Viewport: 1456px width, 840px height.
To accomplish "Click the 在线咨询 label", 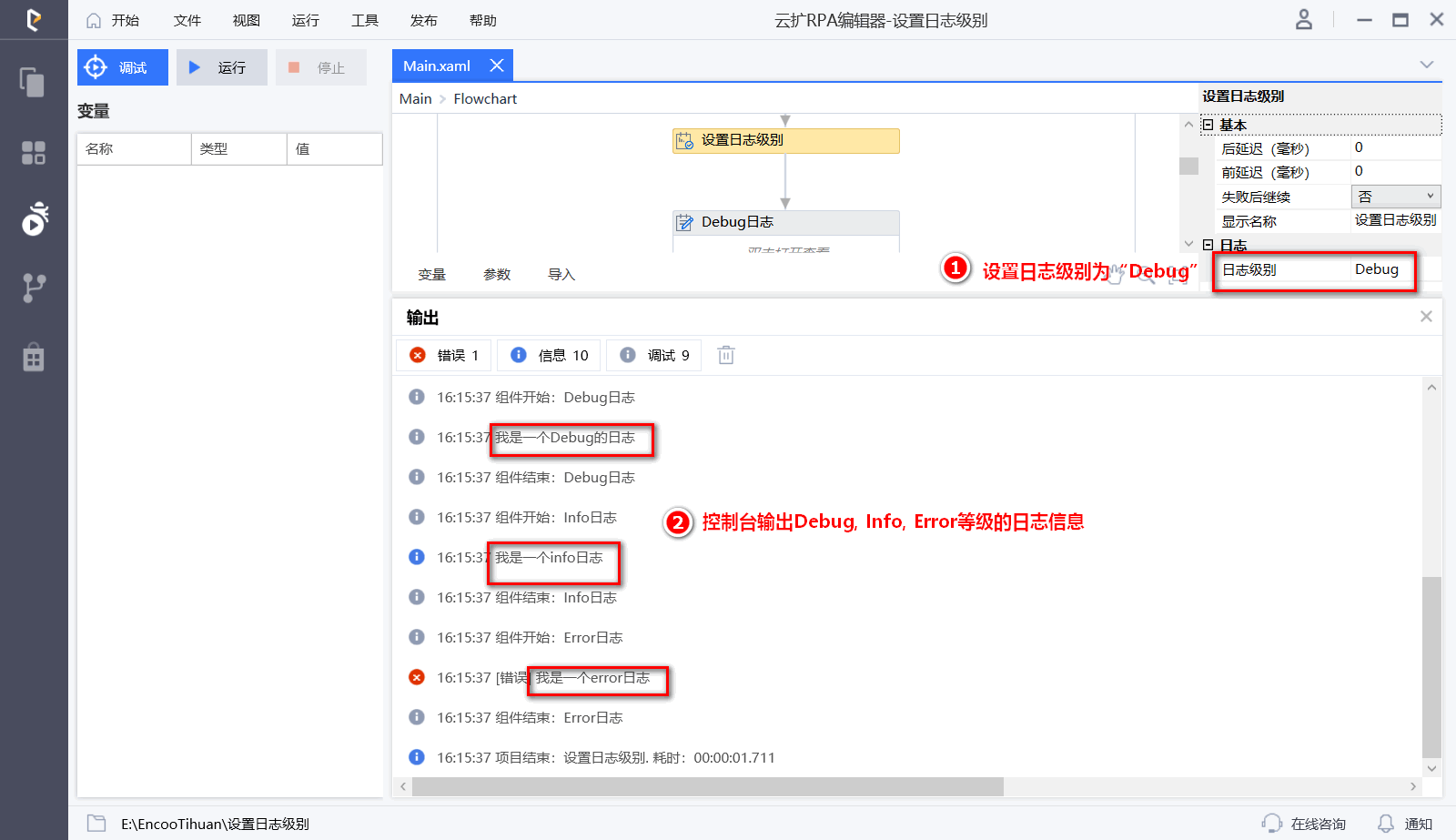I will (x=1318, y=824).
